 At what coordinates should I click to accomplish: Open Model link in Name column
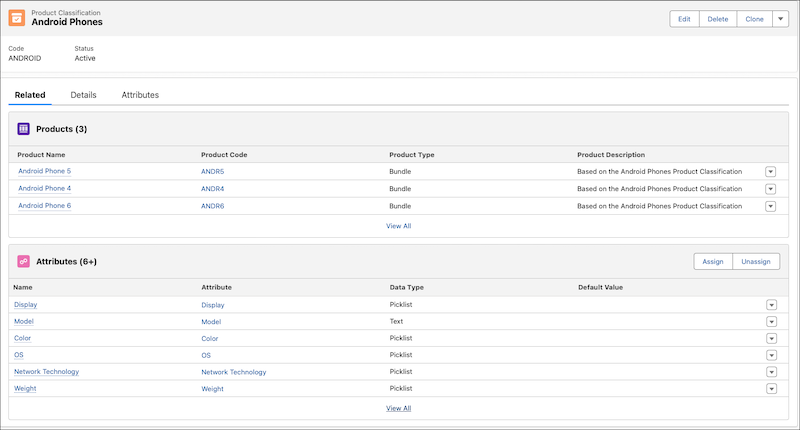(x=23, y=321)
